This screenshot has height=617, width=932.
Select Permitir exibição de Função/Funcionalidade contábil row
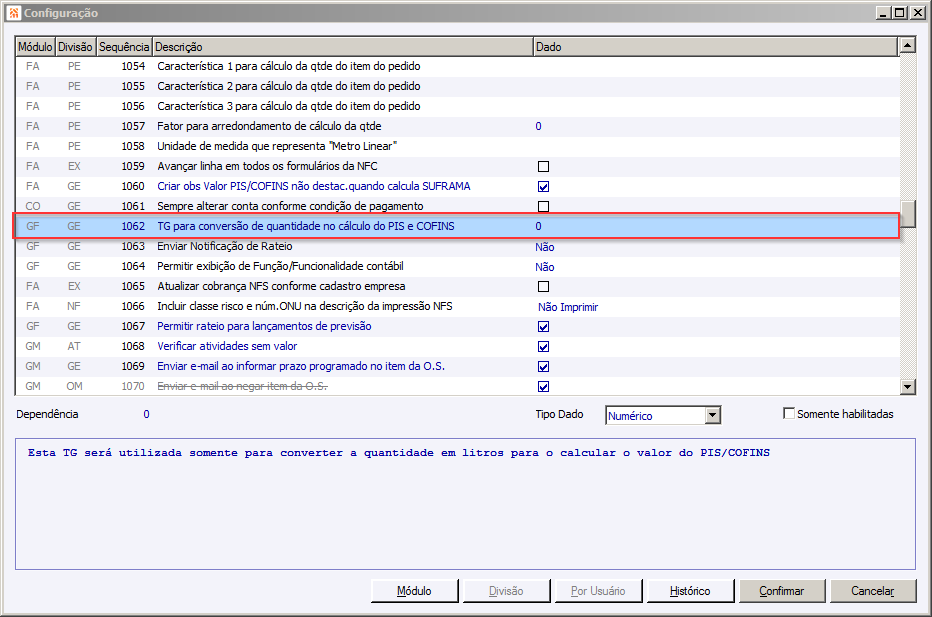pos(456,266)
